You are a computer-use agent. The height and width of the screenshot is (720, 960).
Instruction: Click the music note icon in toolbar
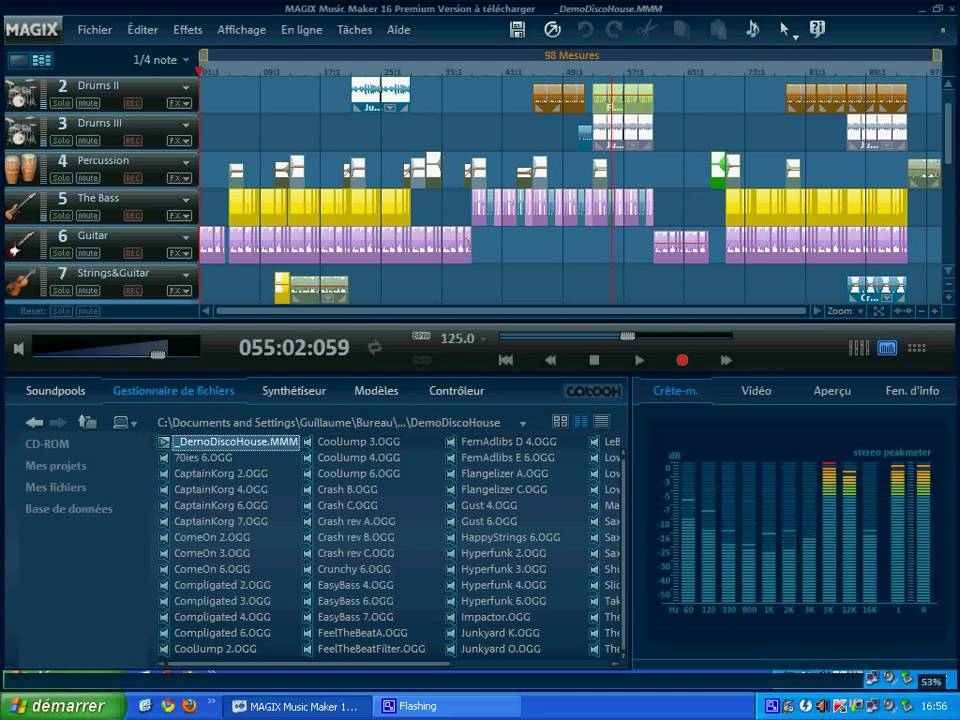(753, 29)
